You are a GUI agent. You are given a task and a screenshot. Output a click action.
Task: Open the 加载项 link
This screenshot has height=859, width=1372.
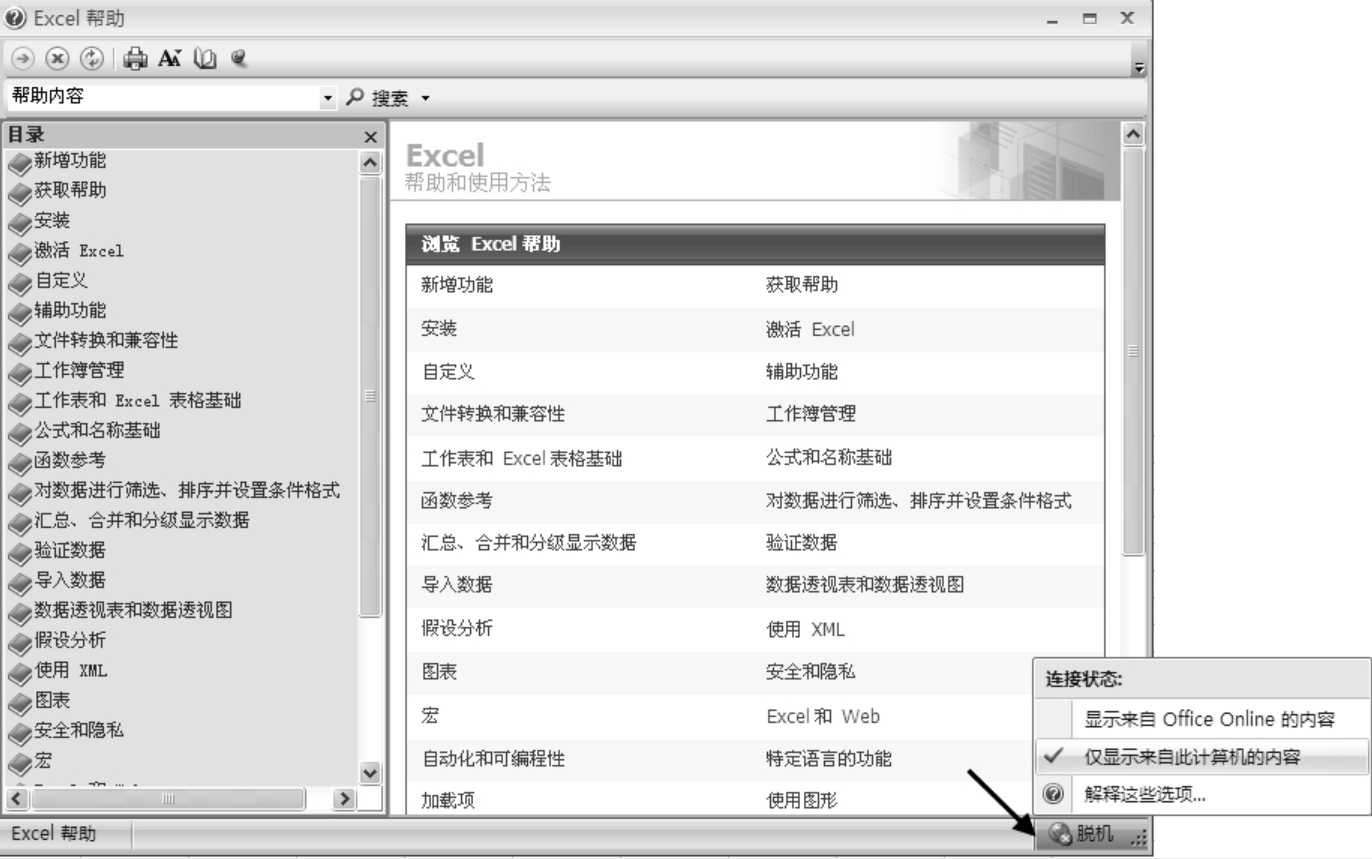(448, 801)
